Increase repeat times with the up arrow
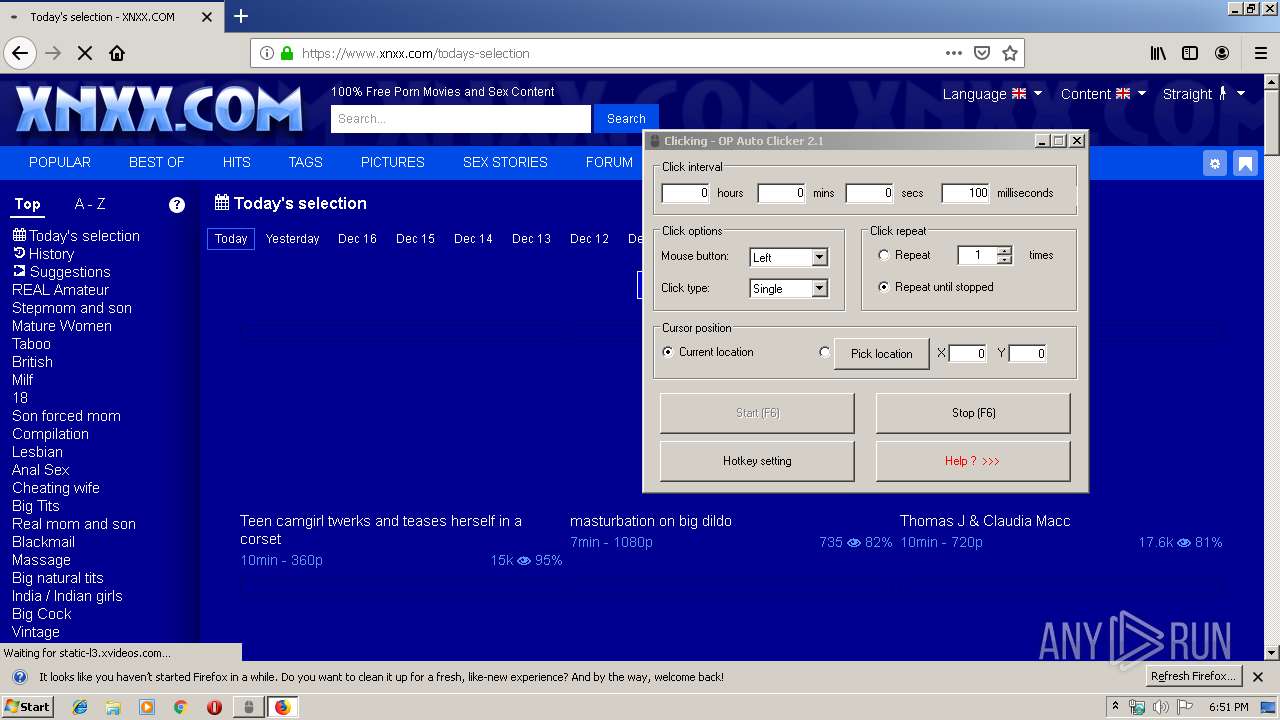The image size is (1280, 720). coord(1005,250)
